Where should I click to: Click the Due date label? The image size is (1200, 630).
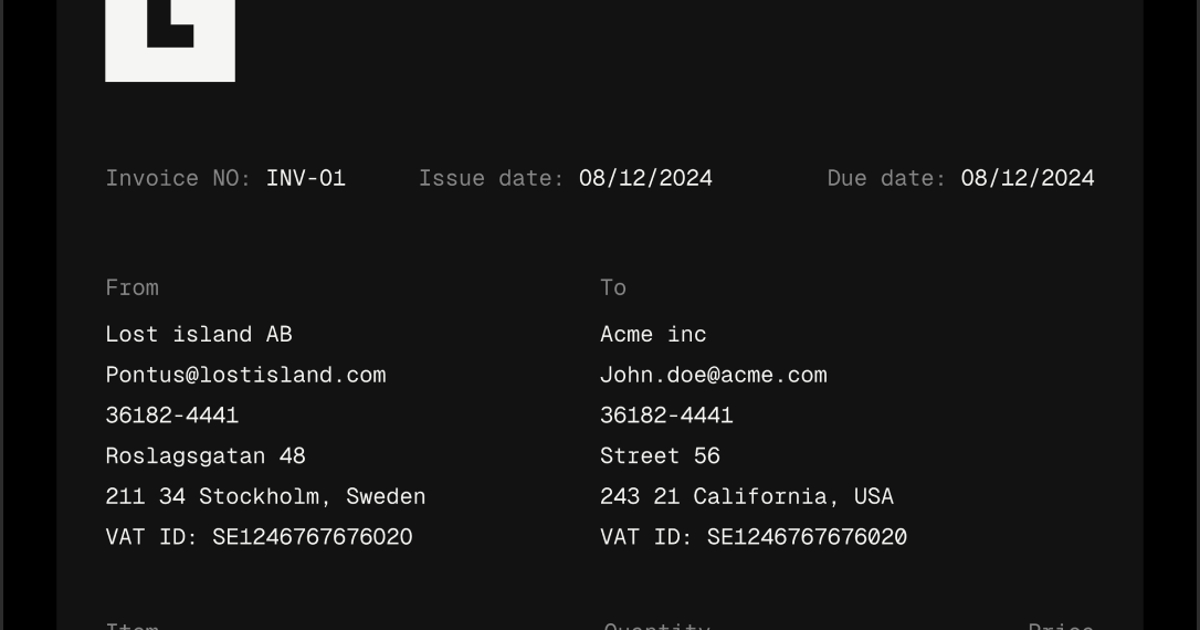[887, 178]
